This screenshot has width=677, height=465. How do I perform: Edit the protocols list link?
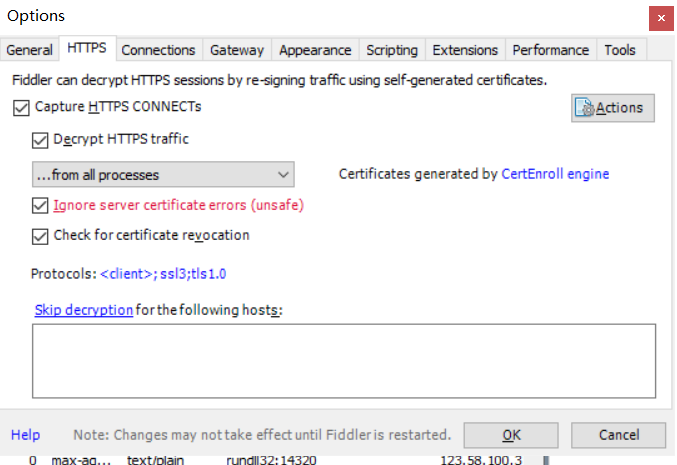(x=170, y=273)
